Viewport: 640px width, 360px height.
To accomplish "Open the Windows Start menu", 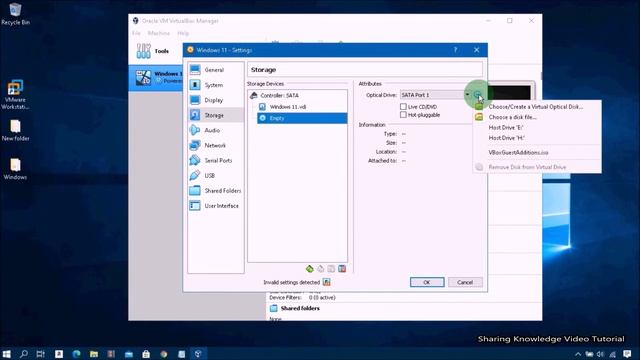I will pos(7,354).
